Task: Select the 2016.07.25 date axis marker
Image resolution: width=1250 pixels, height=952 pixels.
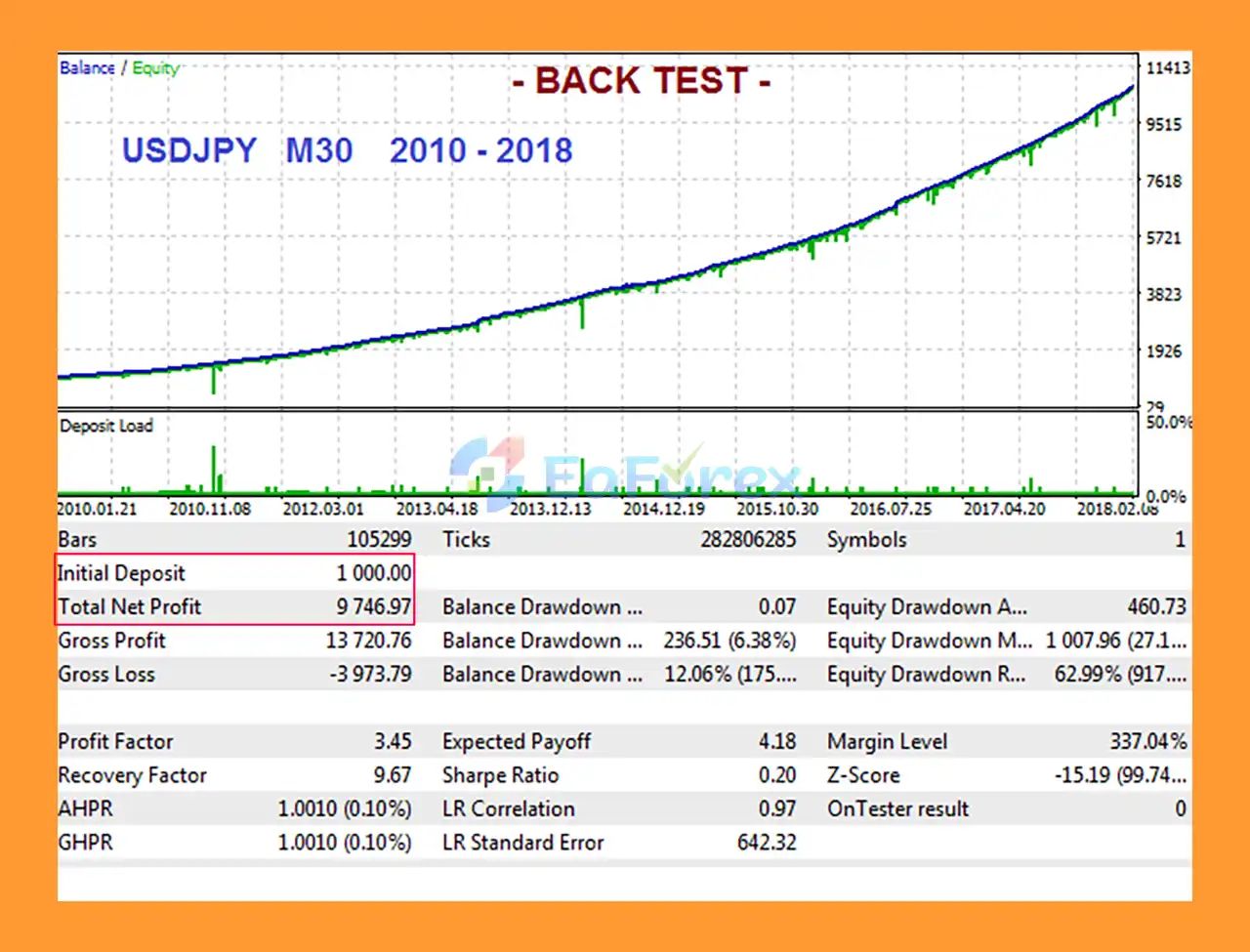Action: tap(891, 509)
